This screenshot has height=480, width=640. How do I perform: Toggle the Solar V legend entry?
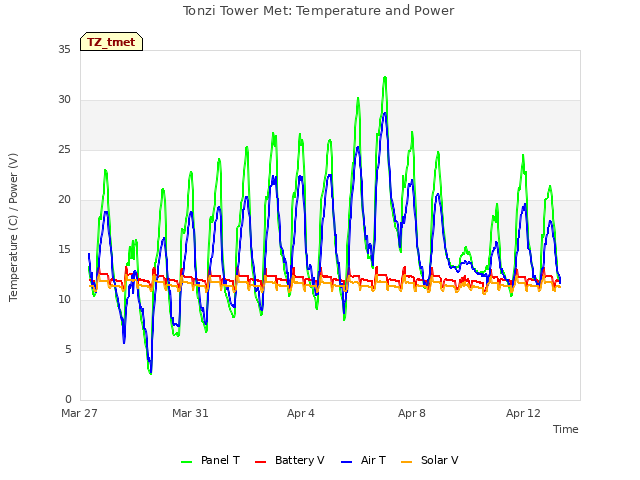pos(429,460)
